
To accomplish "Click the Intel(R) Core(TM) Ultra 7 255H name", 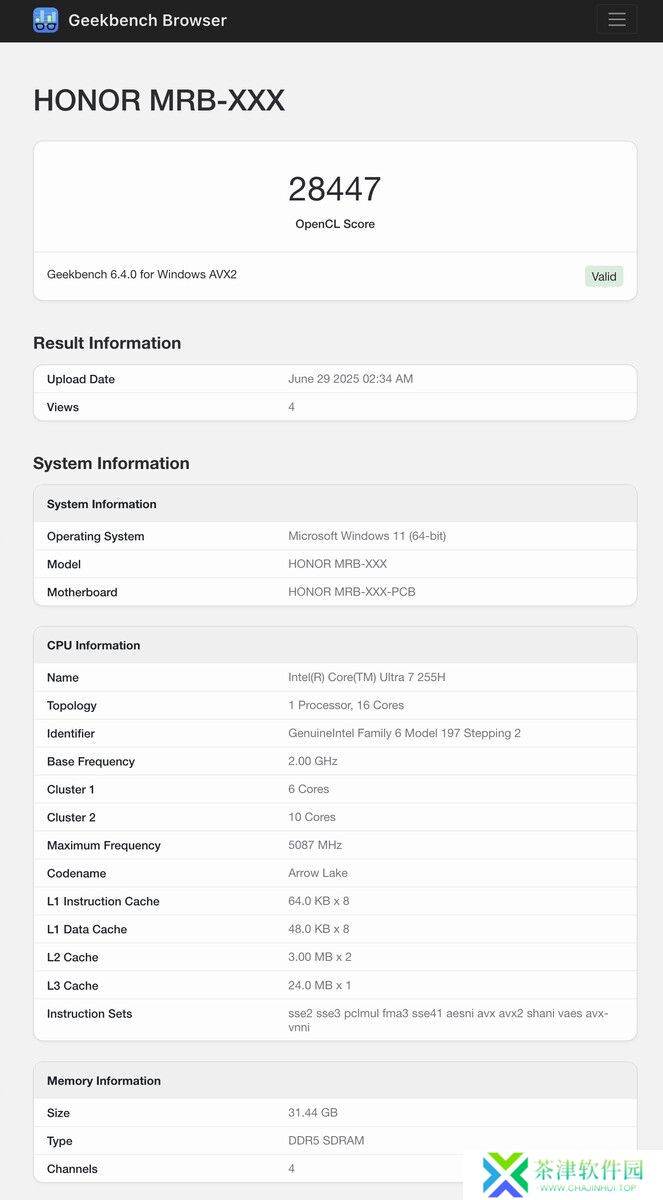I will coord(367,677).
